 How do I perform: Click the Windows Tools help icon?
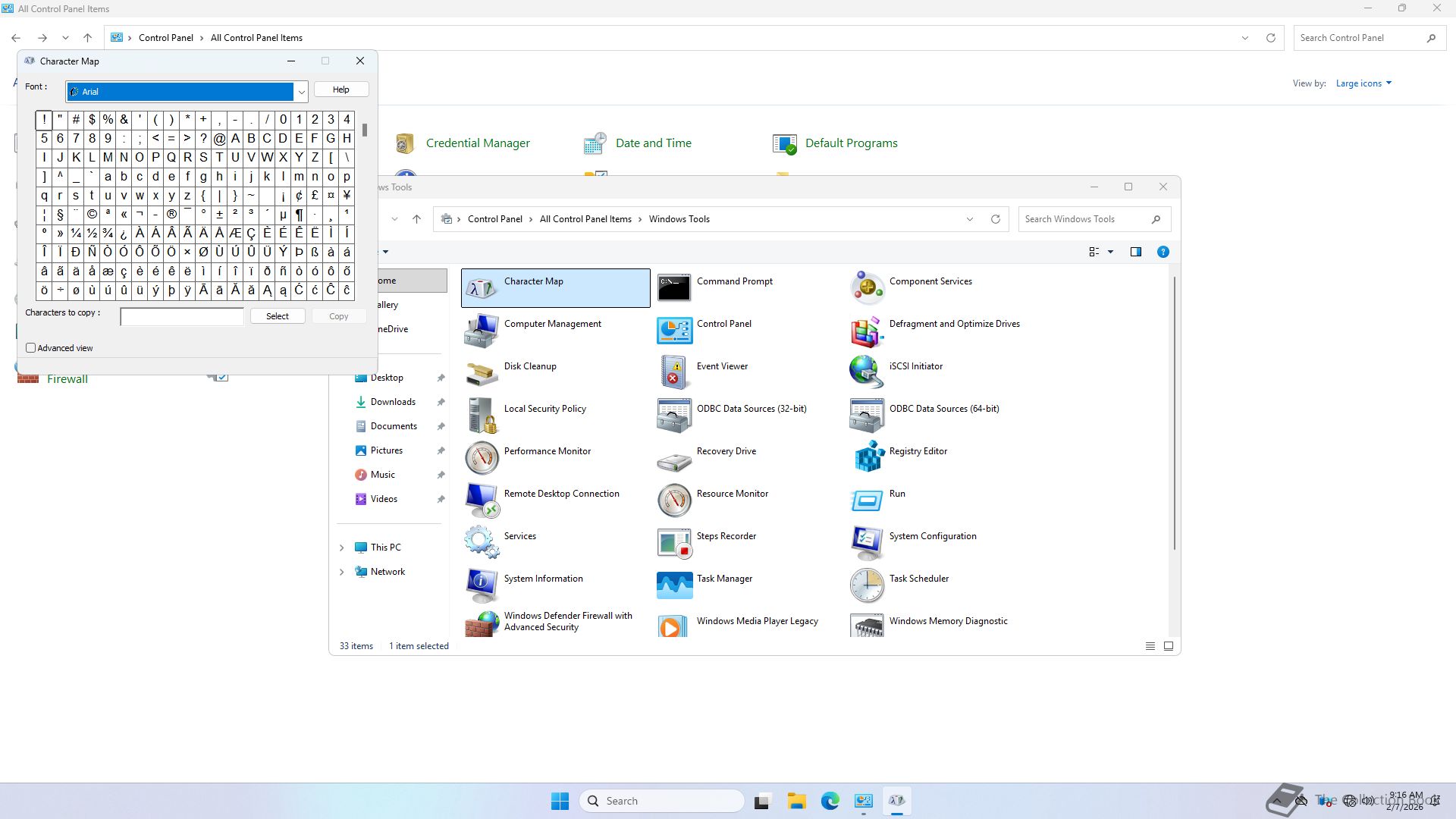pyautogui.click(x=1163, y=252)
